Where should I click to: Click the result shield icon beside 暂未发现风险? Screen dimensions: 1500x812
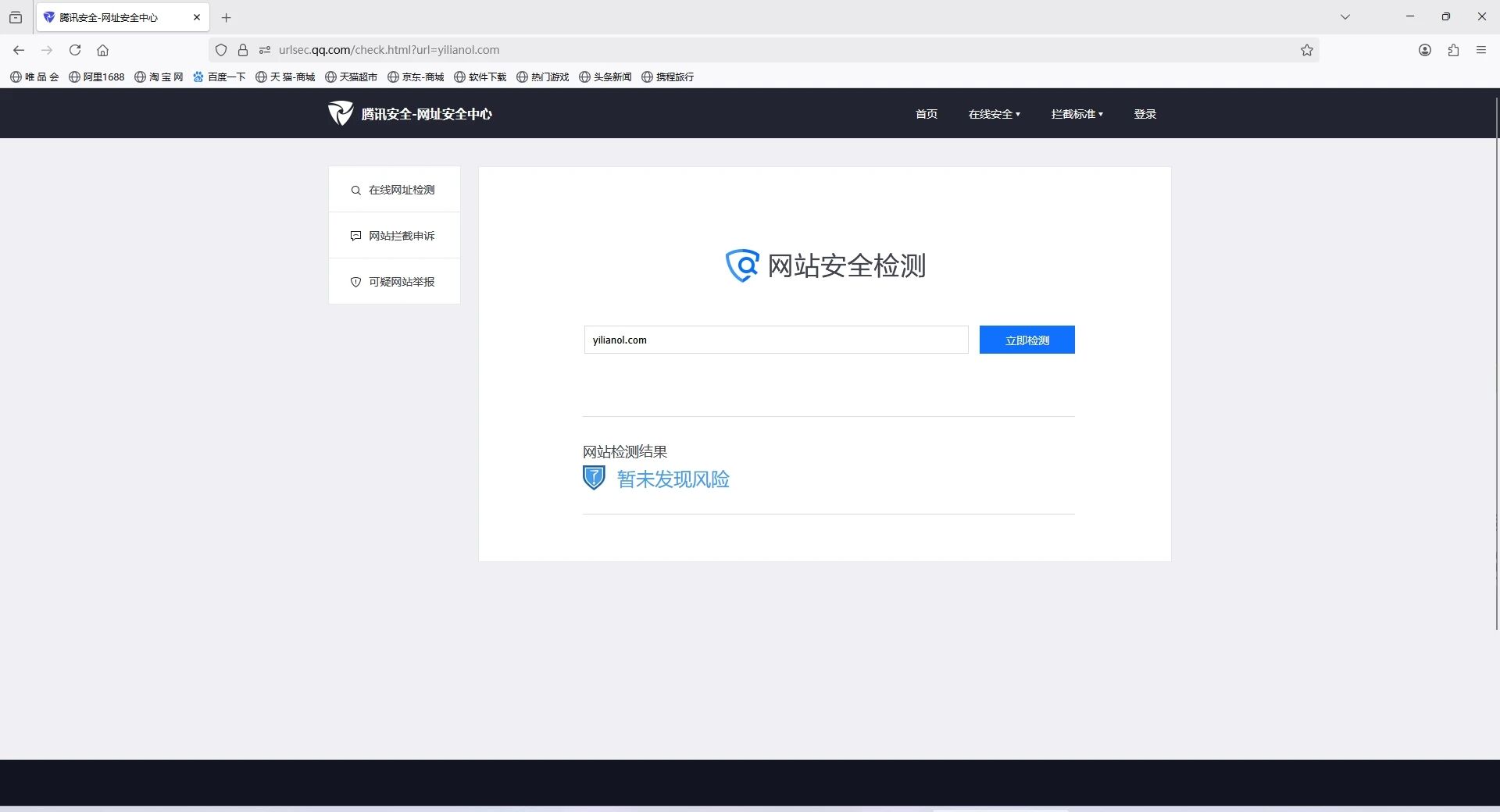(x=594, y=478)
